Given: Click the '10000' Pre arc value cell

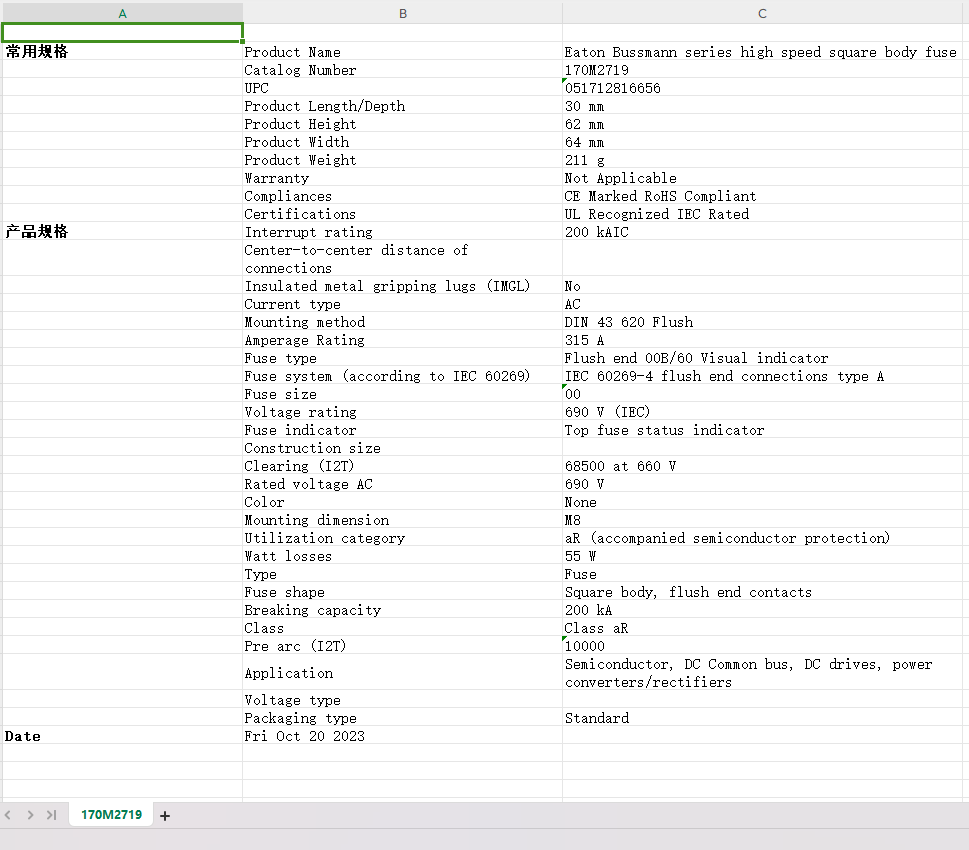Looking at the screenshot, I should click(x=763, y=645).
